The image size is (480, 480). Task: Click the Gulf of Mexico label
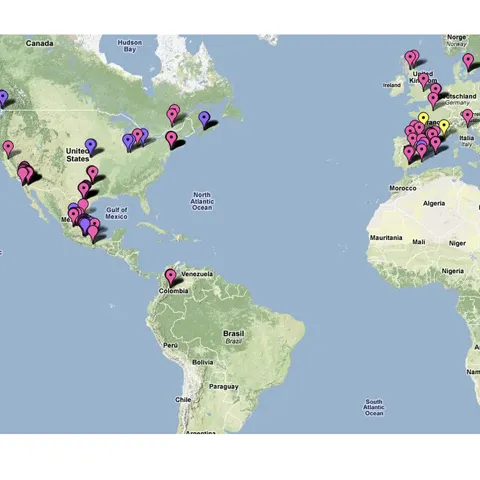(116, 213)
